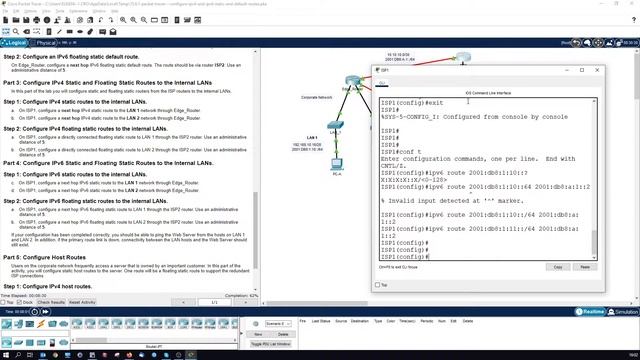
Task: Switch to the Logical workspace tab
Action: [x=14, y=43]
